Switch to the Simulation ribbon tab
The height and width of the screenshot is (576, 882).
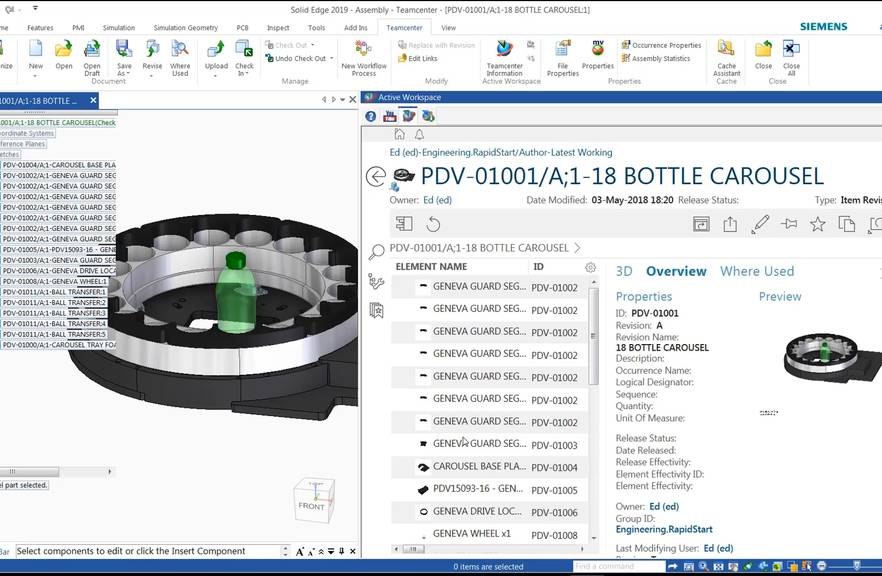115,27
